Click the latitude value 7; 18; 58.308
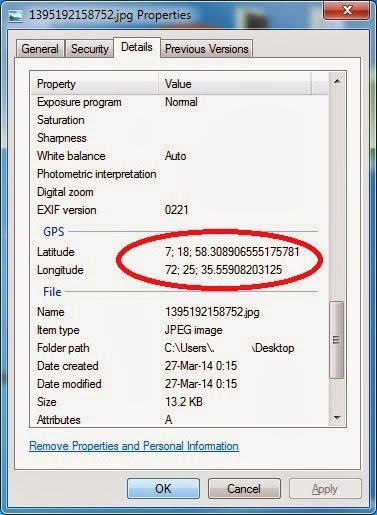Image resolution: width=377 pixels, height=515 pixels. click(x=232, y=252)
